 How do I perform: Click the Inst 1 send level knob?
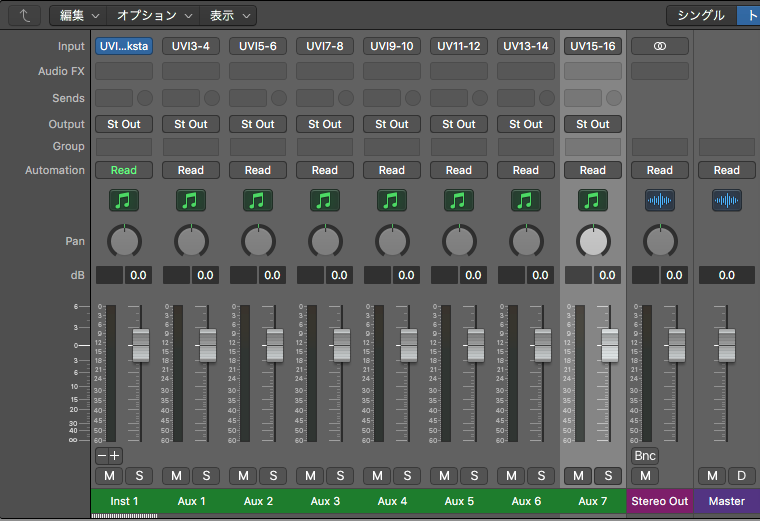(145, 98)
